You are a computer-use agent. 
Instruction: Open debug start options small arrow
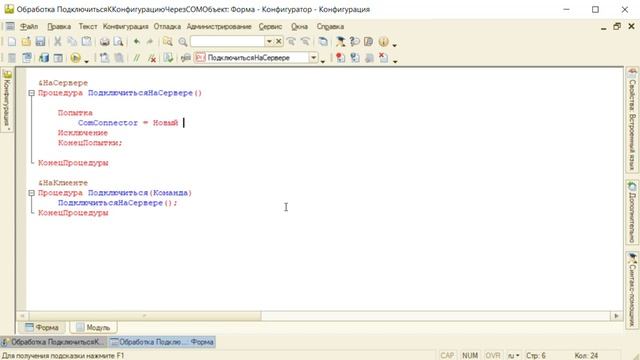tap(86, 61)
